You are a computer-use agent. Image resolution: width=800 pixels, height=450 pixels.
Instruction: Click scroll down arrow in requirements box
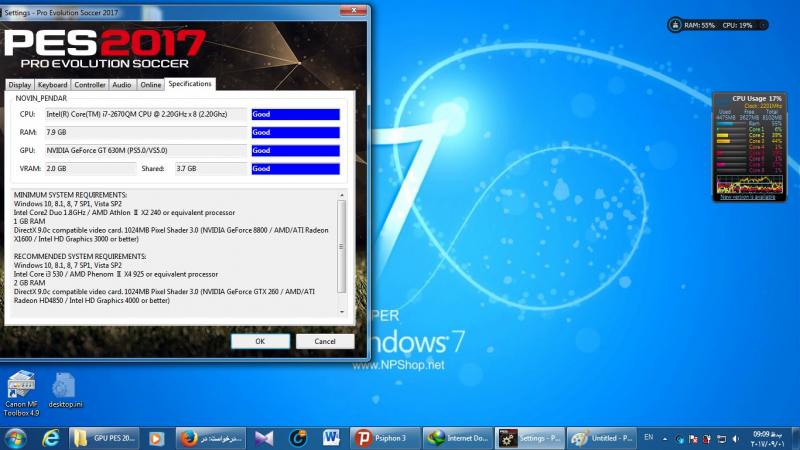(x=342, y=312)
